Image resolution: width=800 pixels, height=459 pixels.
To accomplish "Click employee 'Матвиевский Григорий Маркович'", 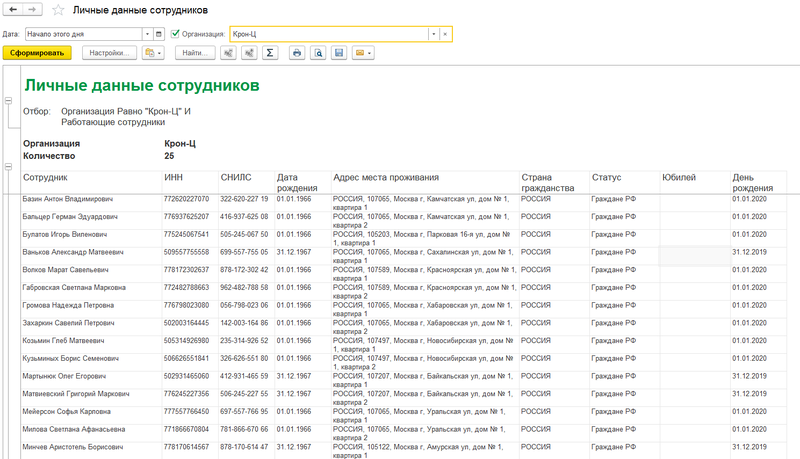I will pyautogui.click(x=76, y=394).
